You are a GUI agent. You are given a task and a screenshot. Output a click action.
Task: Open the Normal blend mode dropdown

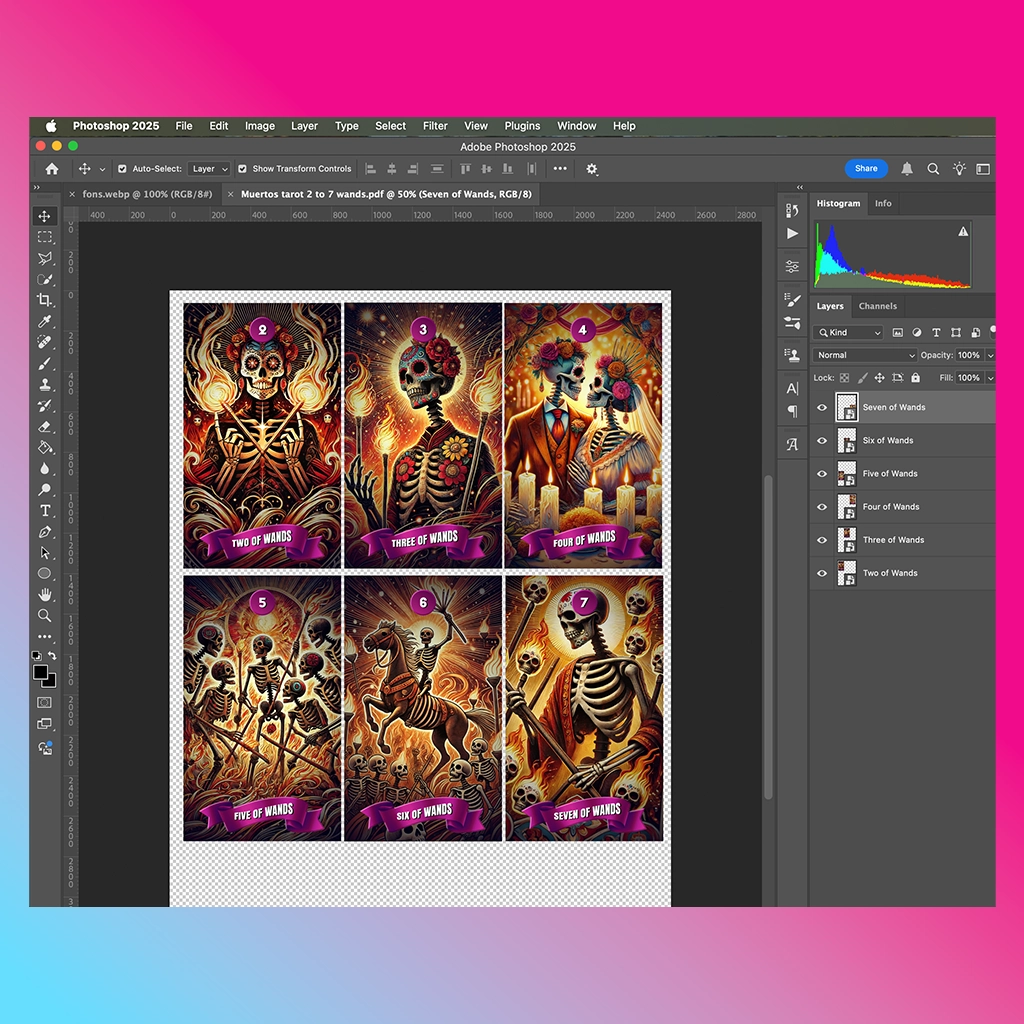865,355
